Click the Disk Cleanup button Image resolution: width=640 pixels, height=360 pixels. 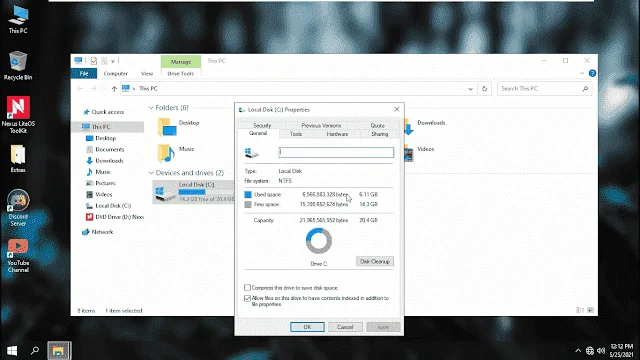pos(375,261)
